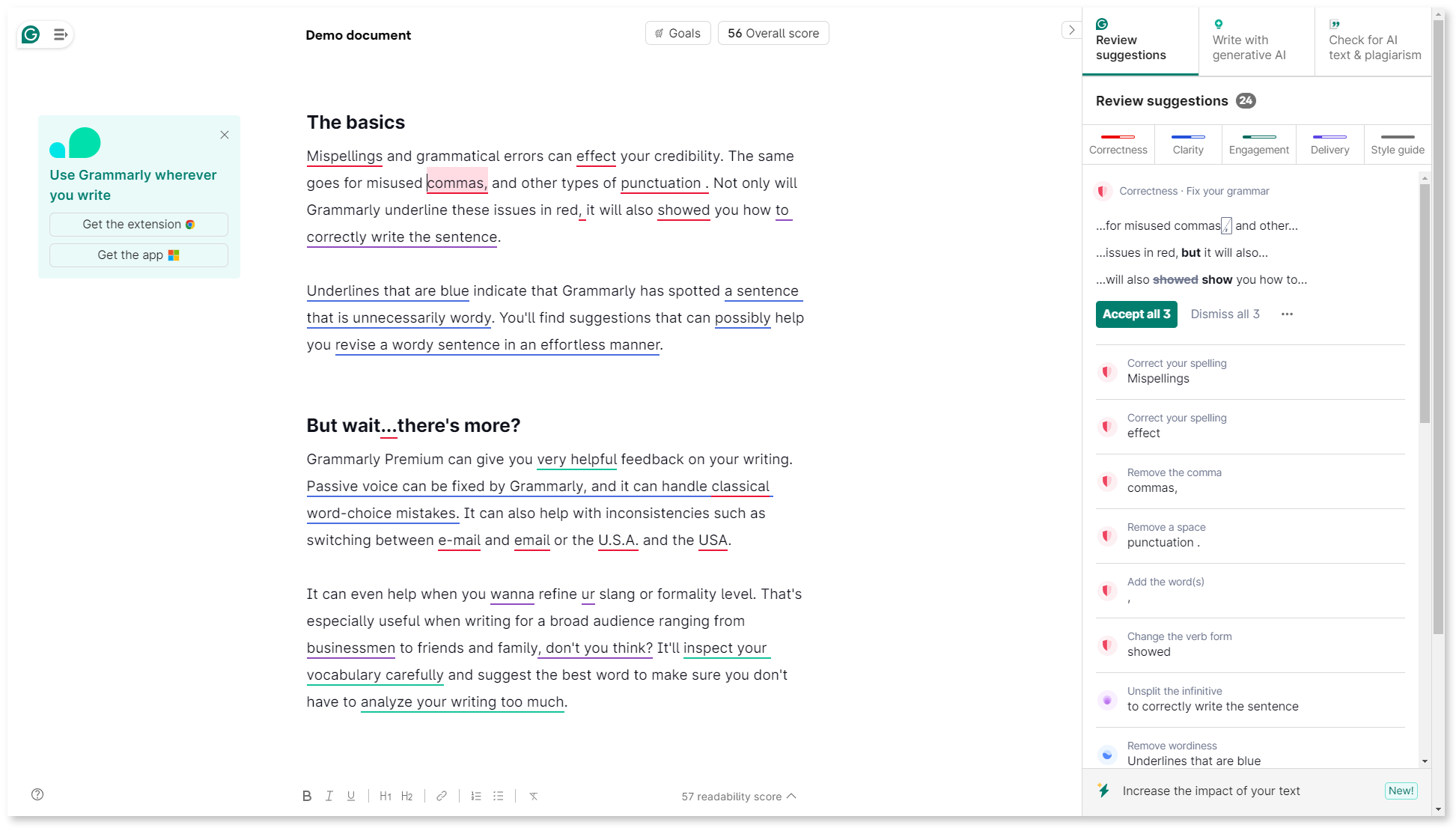Filter by Clarity category
This screenshot has width=1456, height=828.
[x=1188, y=144]
